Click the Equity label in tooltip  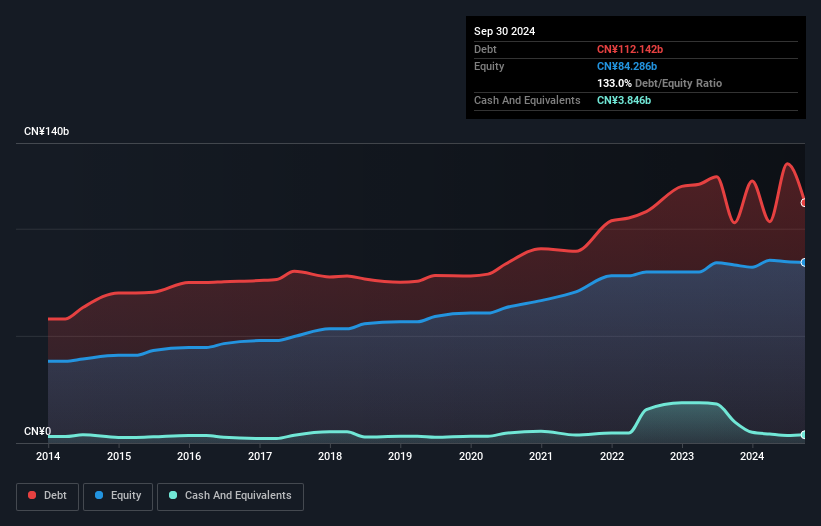click(x=489, y=66)
